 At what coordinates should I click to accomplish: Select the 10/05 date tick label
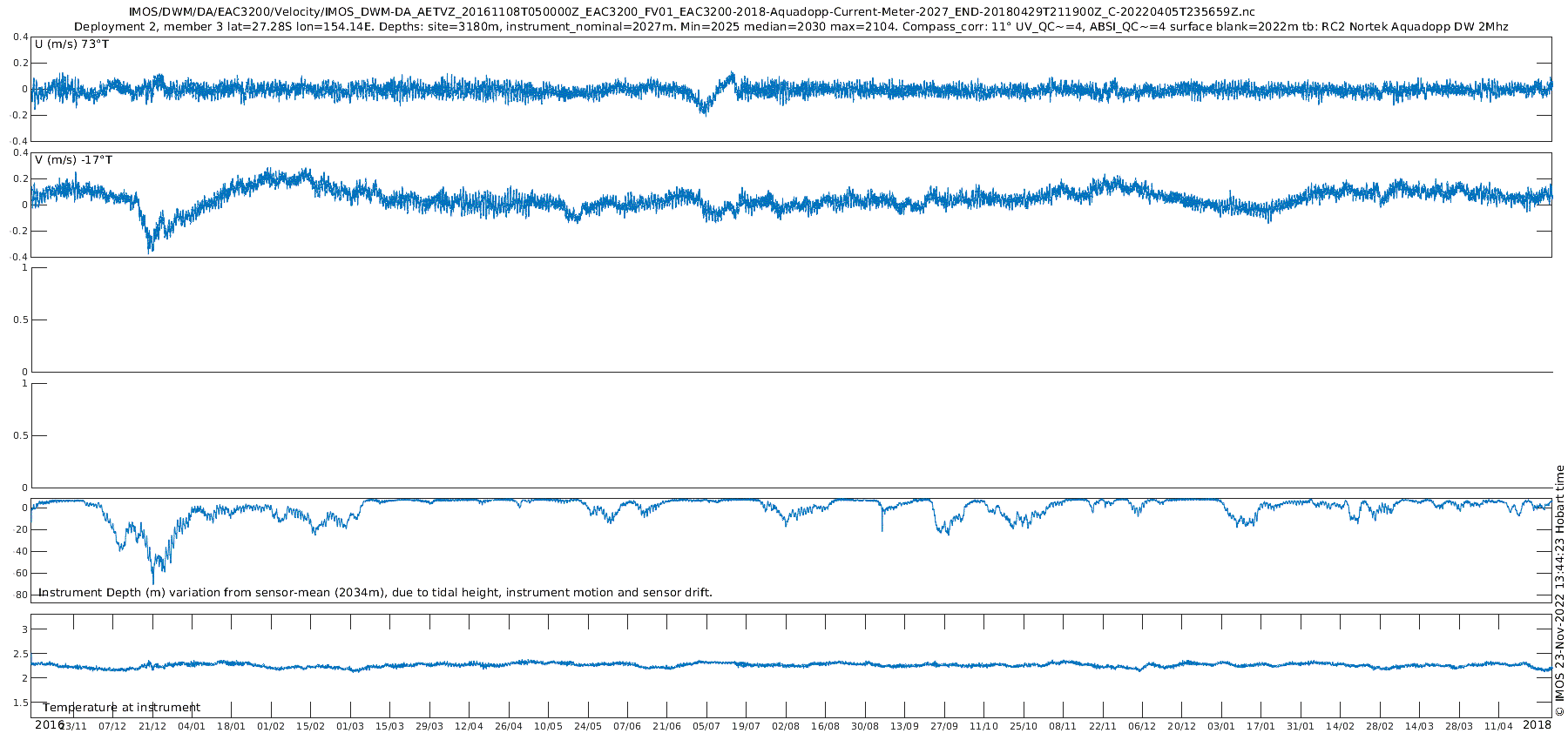548,727
